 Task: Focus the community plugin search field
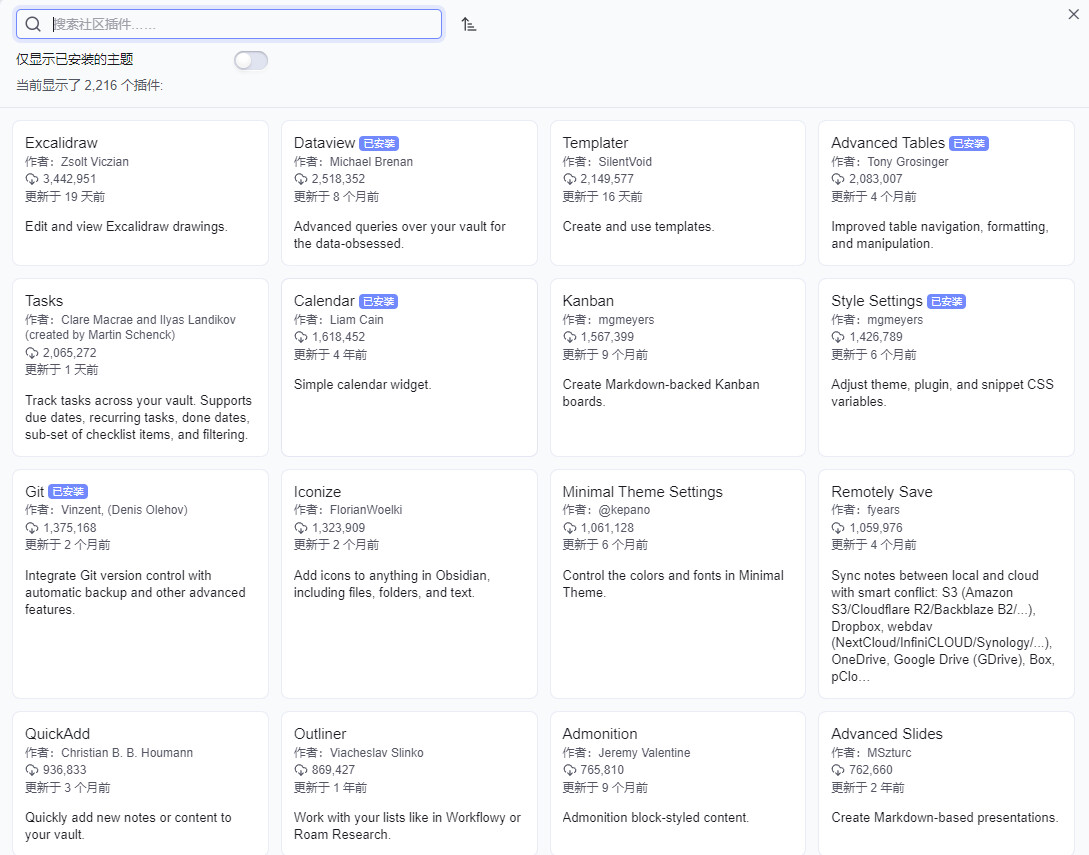[x=240, y=24]
